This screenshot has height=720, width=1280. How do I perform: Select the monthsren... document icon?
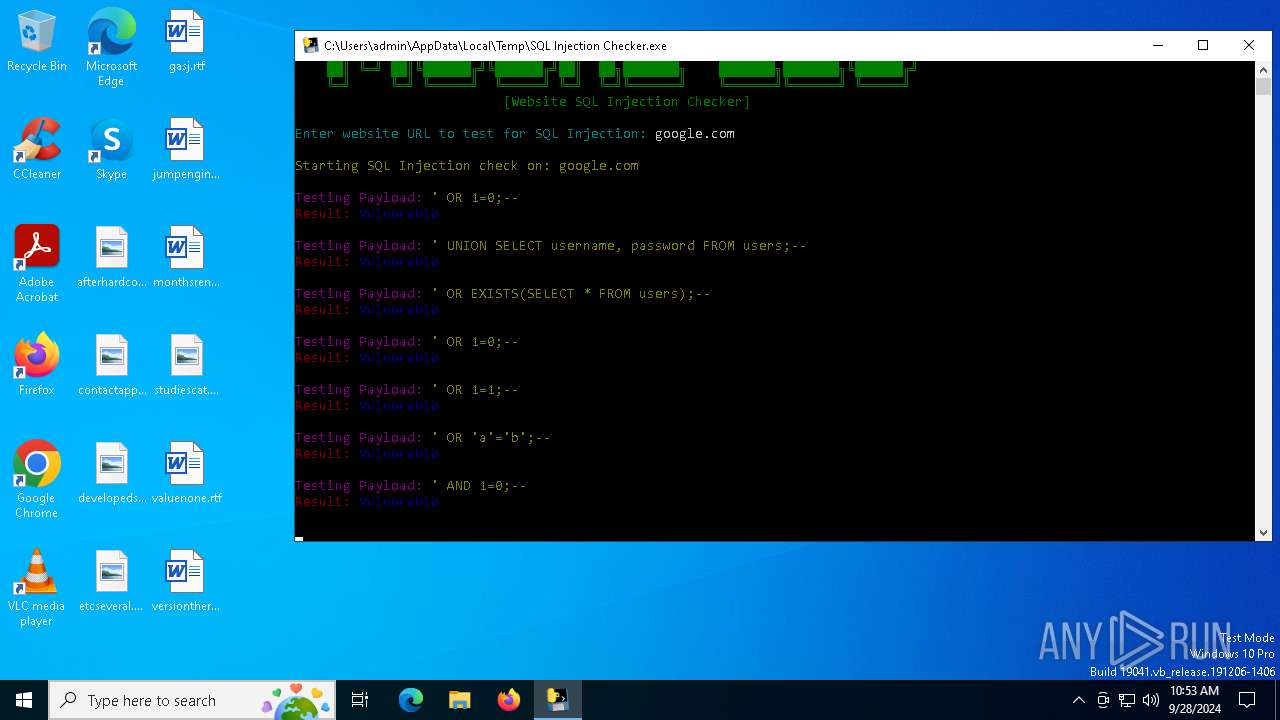click(x=186, y=256)
